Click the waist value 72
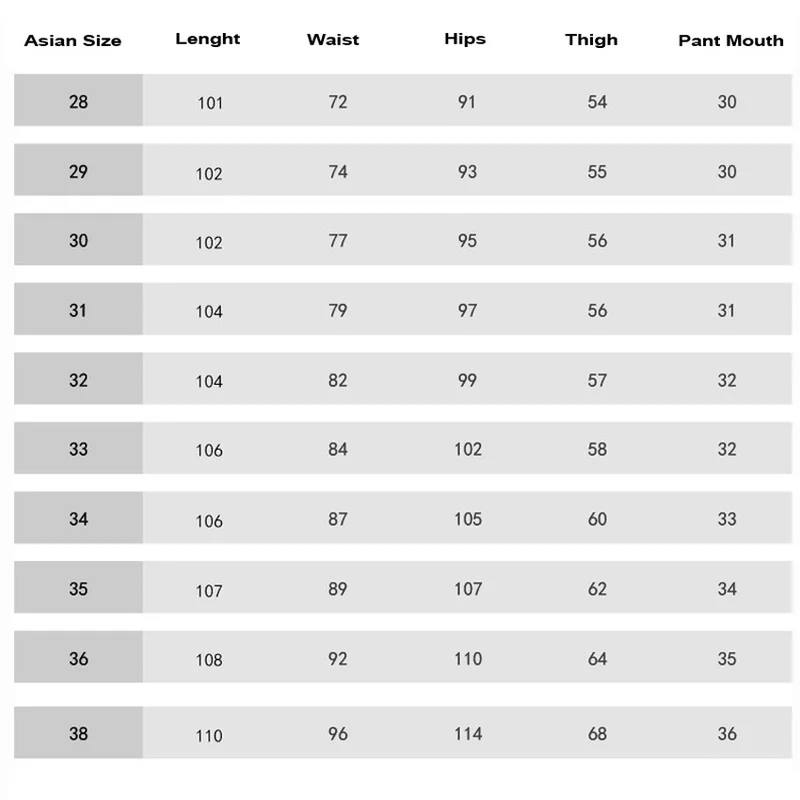 pyautogui.click(x=338, y=102)
